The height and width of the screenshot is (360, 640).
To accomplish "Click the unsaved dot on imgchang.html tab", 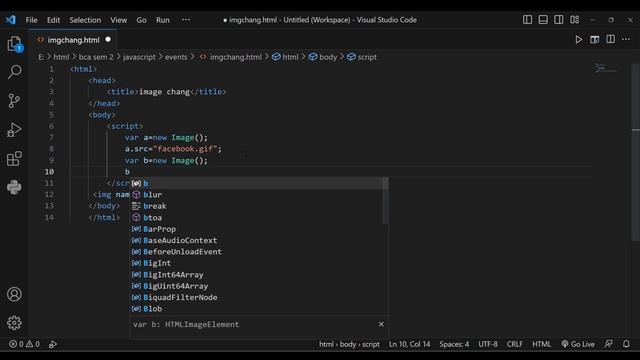I will coord(108,40).
